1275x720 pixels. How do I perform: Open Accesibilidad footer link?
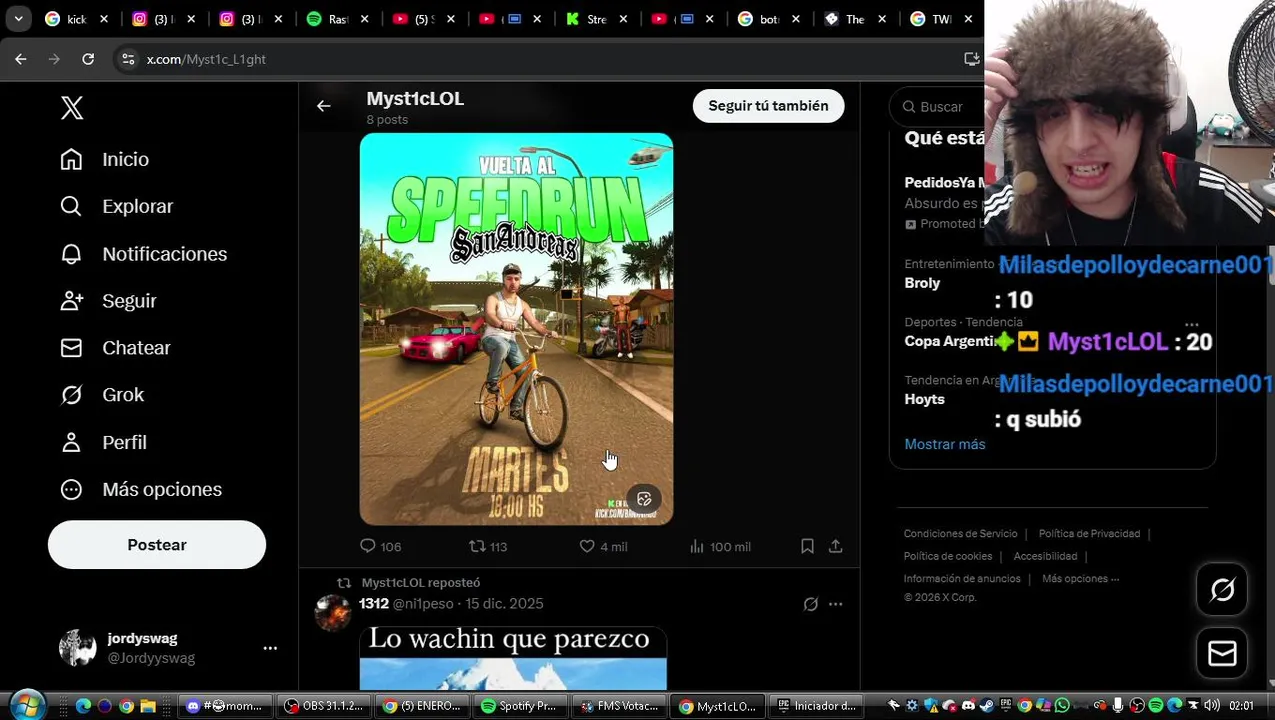(x=1045, y=556)
